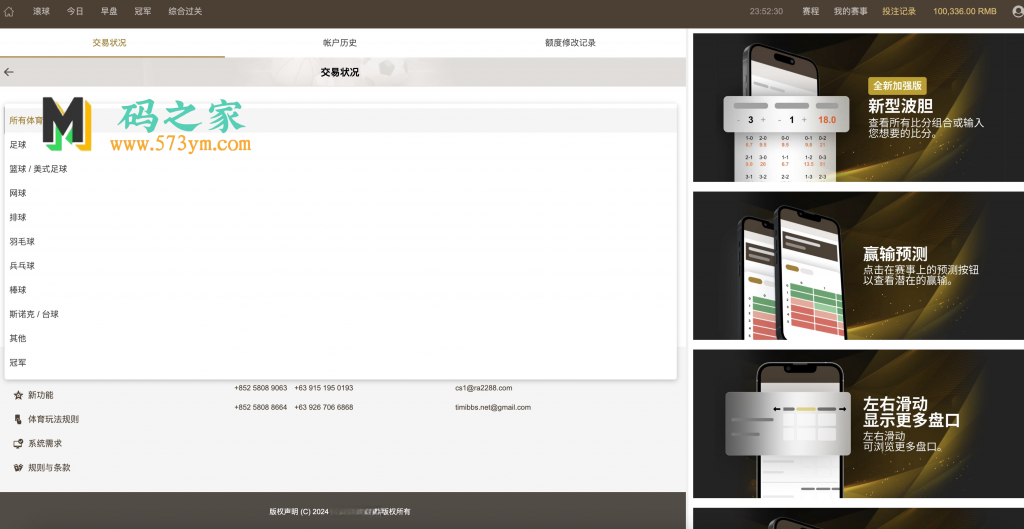Click the 体育玩法规则 rulebook icon
The width and height of the screenshot is (1024, 529).
(18, 419)
